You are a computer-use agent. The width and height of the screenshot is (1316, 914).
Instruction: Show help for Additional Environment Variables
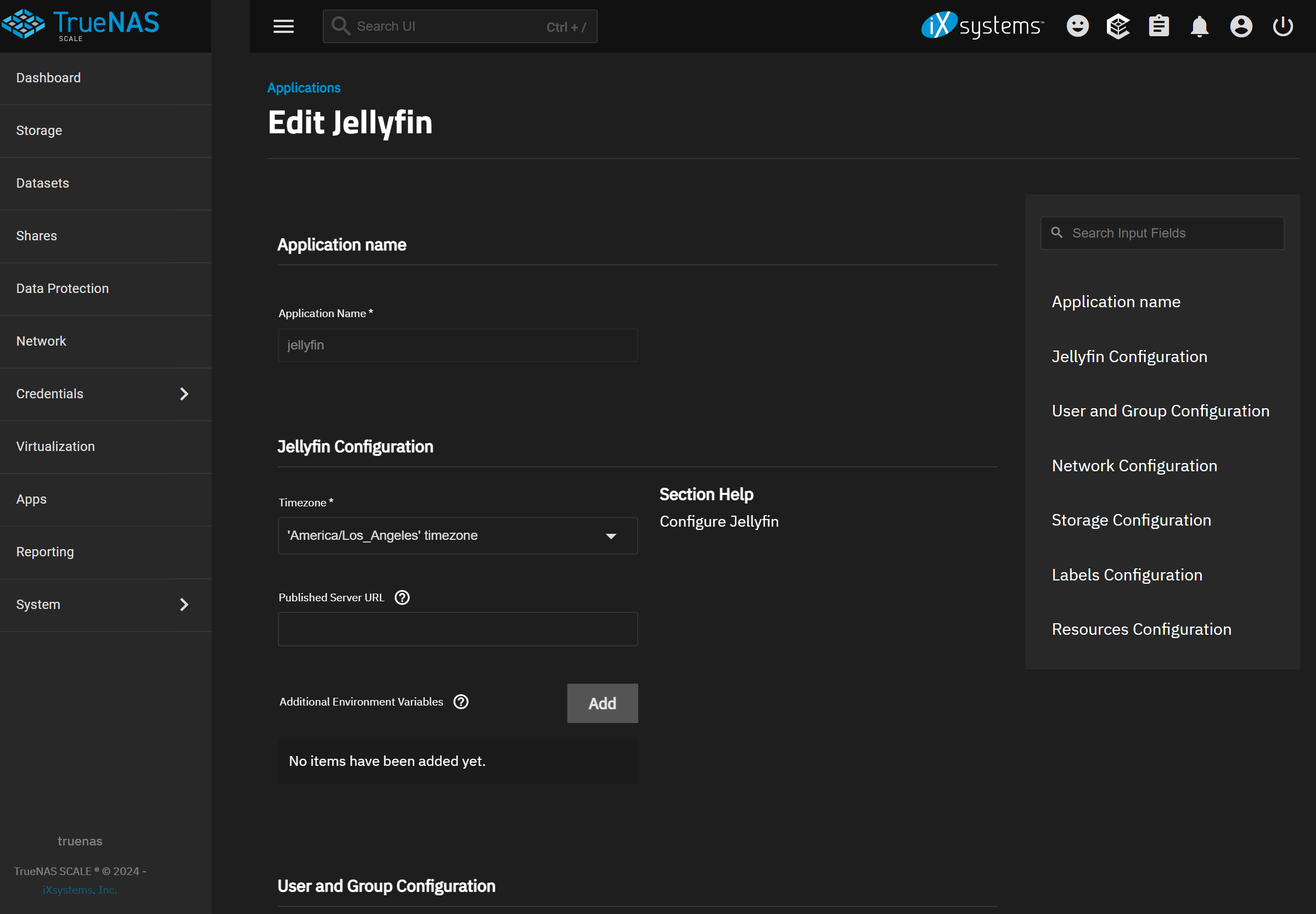pyautogui.click(x=460, y=702)
